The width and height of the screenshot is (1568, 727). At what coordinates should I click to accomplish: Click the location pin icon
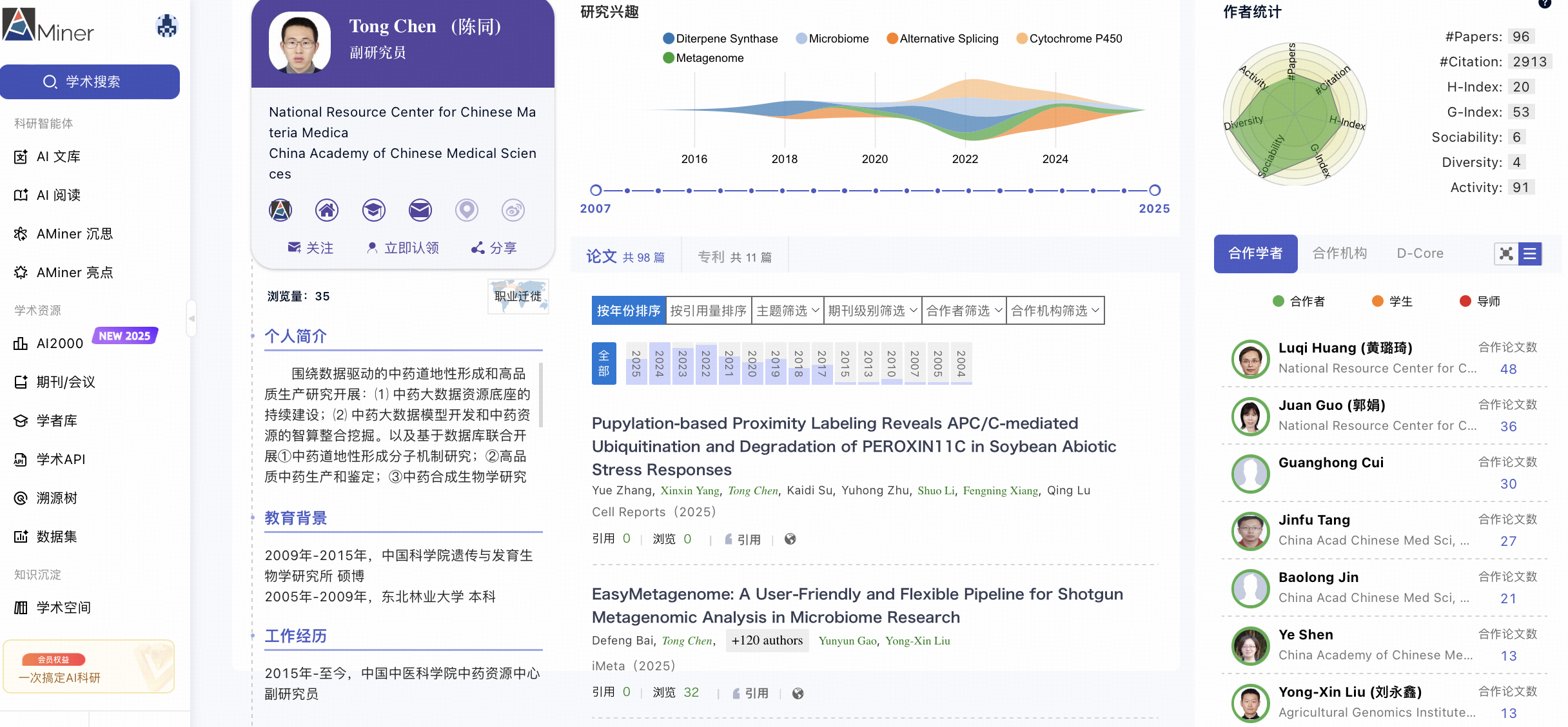(x=466, y=210)
